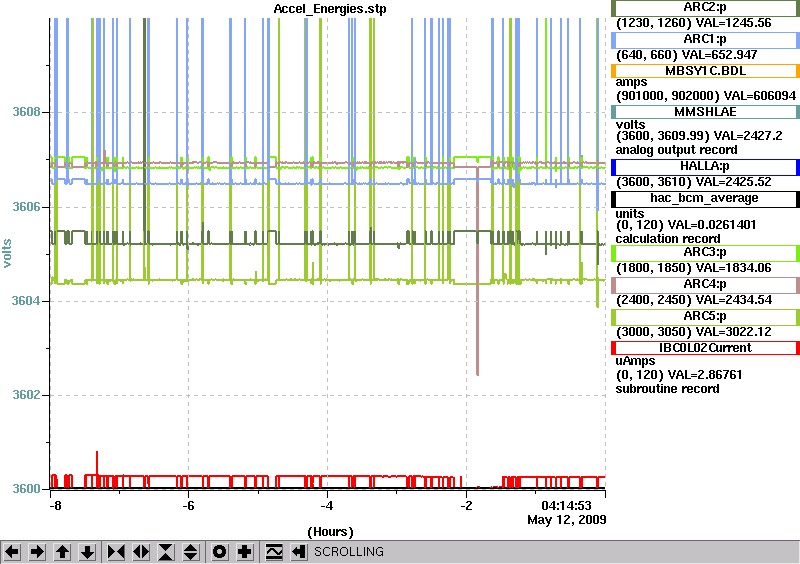
Task: Click the horizontal bowtie time-zoom icon
Action: (x=116, y=552)
